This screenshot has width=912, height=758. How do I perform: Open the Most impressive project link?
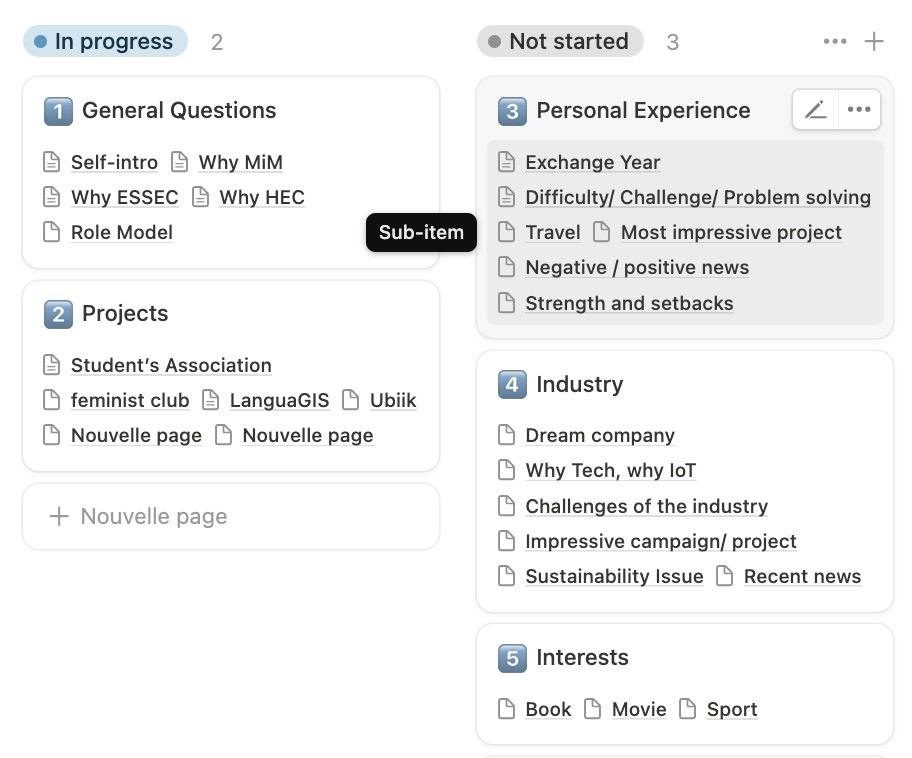coord(731,232)
